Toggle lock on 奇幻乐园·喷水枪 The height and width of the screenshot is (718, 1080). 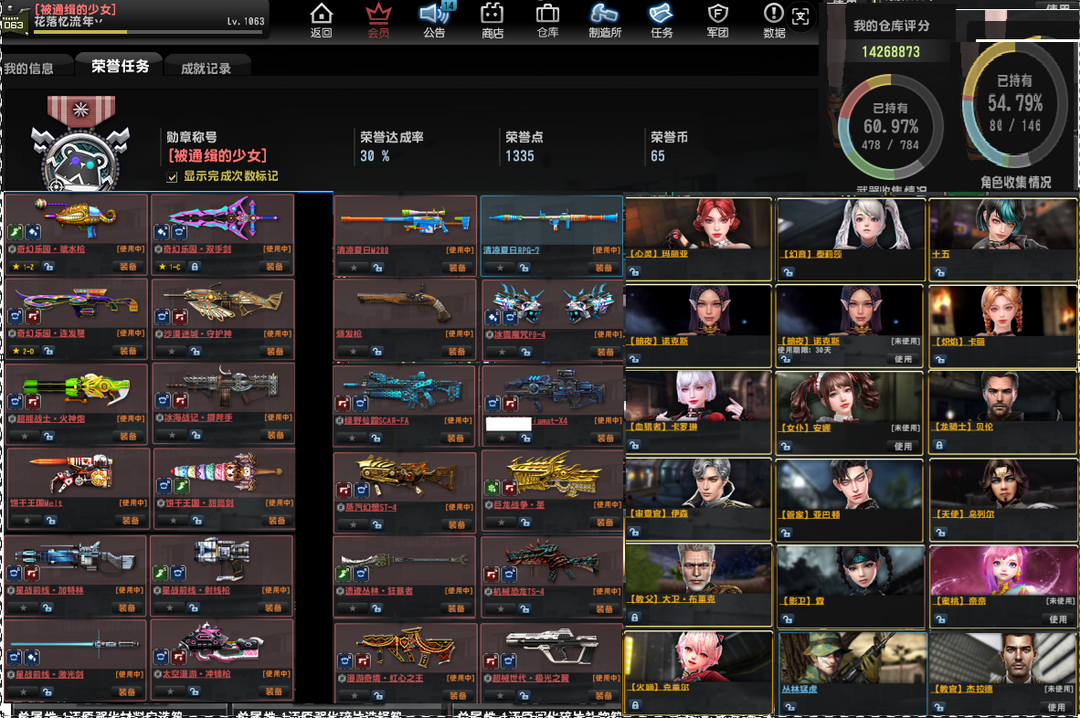coord(48,267)
